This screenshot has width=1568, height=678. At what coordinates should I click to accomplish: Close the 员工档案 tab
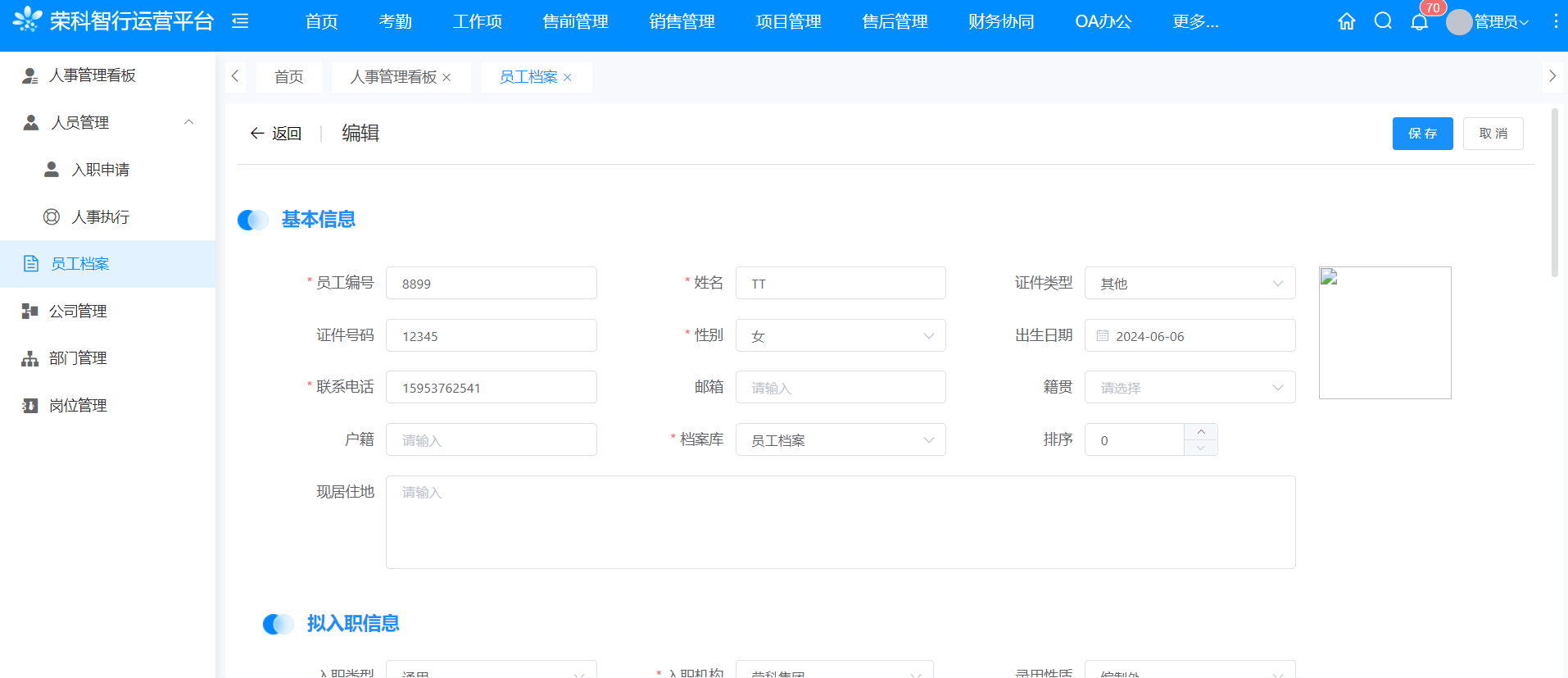click(x=568, y=77)
